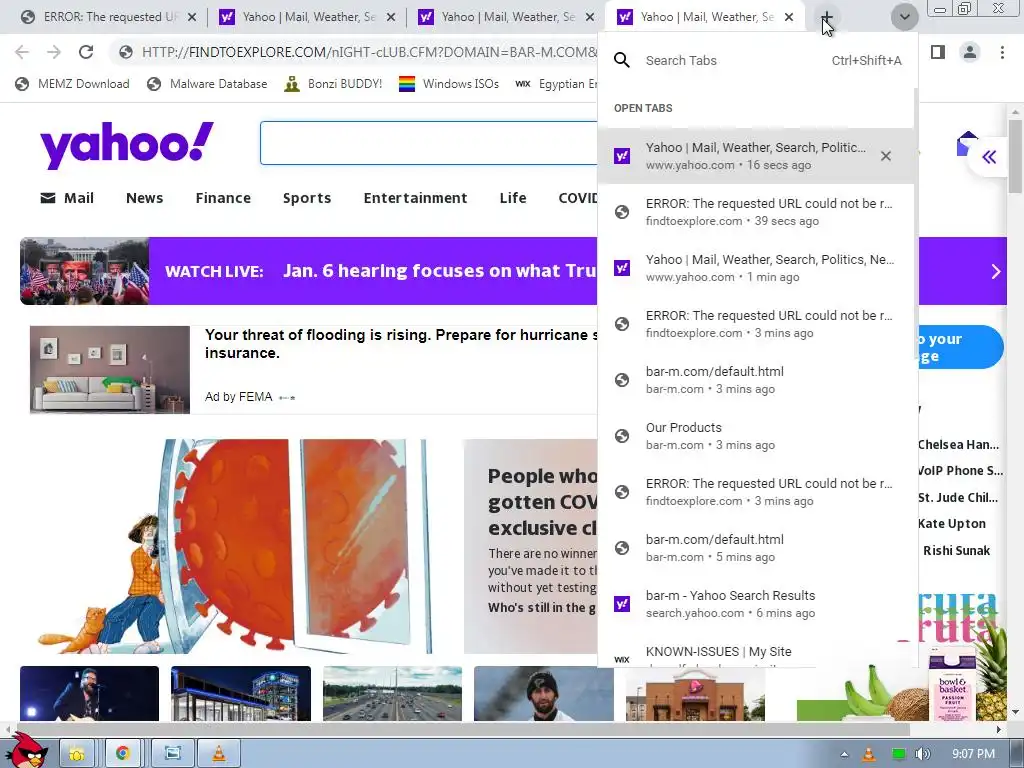1024x768 pixels.
Task: Click the double-chevron collapse icon
Action: click(989, 157)
